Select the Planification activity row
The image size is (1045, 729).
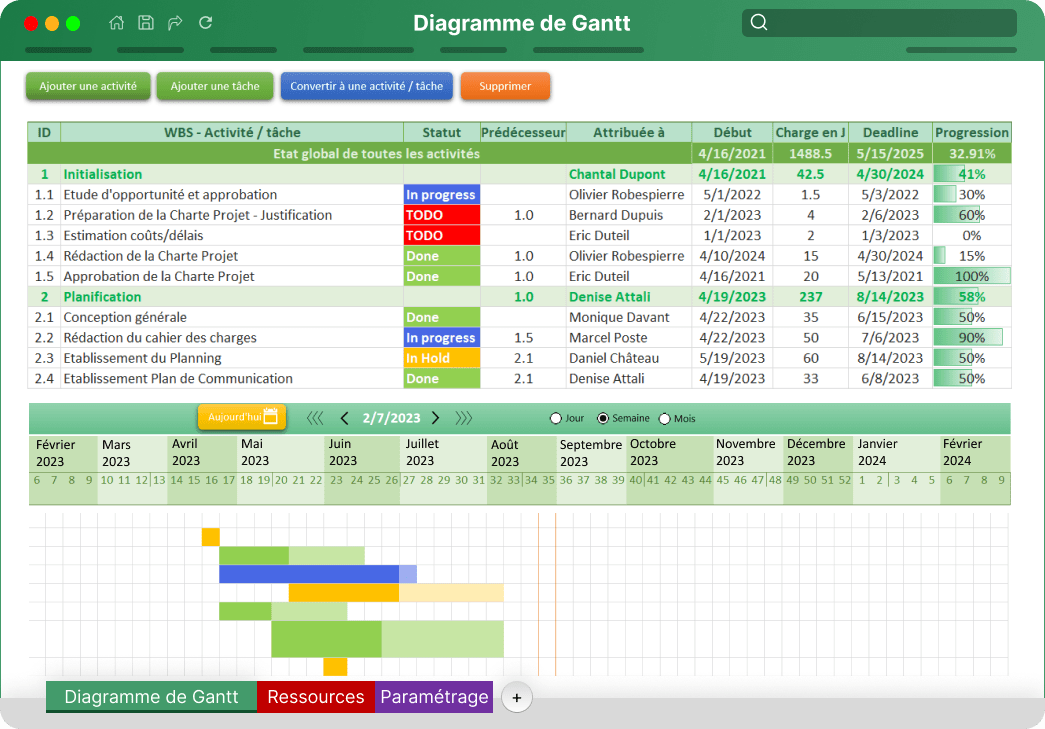point(519,297)
